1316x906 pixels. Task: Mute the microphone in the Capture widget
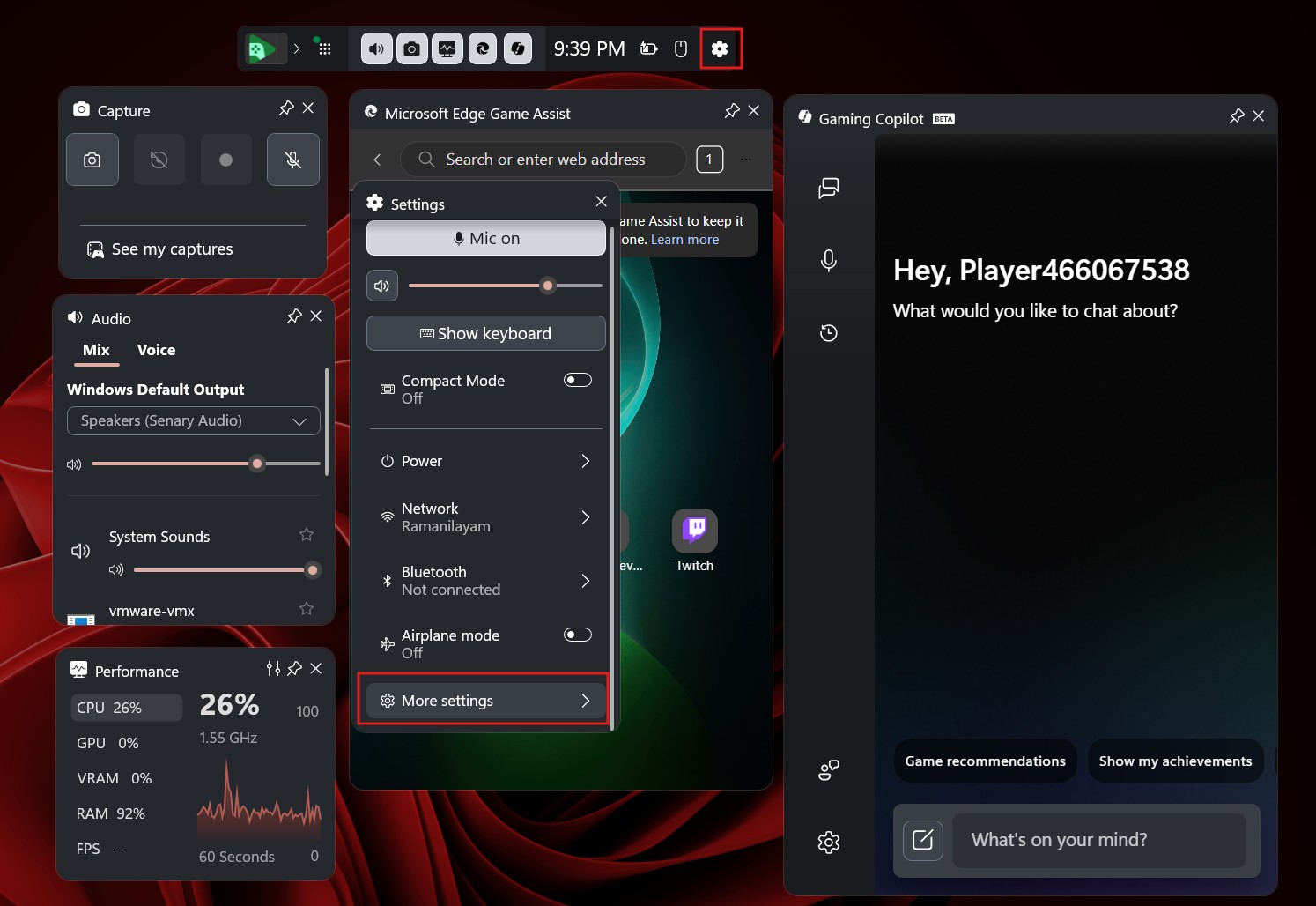[292, 160]
